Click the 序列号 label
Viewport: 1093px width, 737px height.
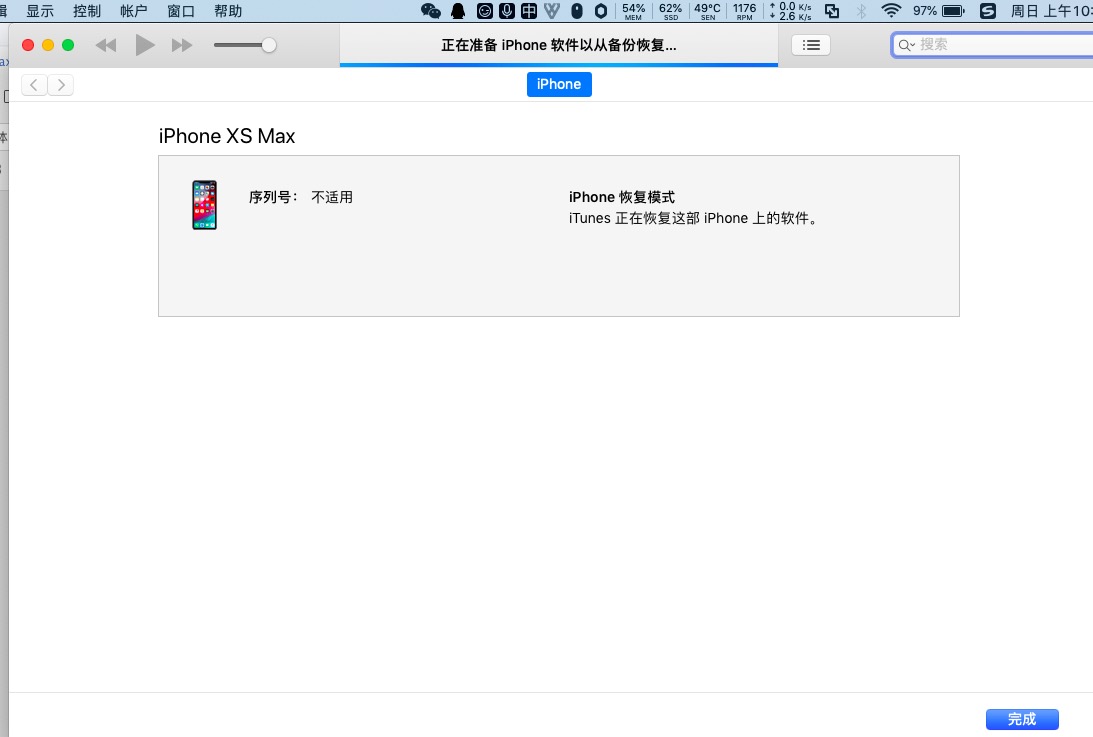pos(273,197)
